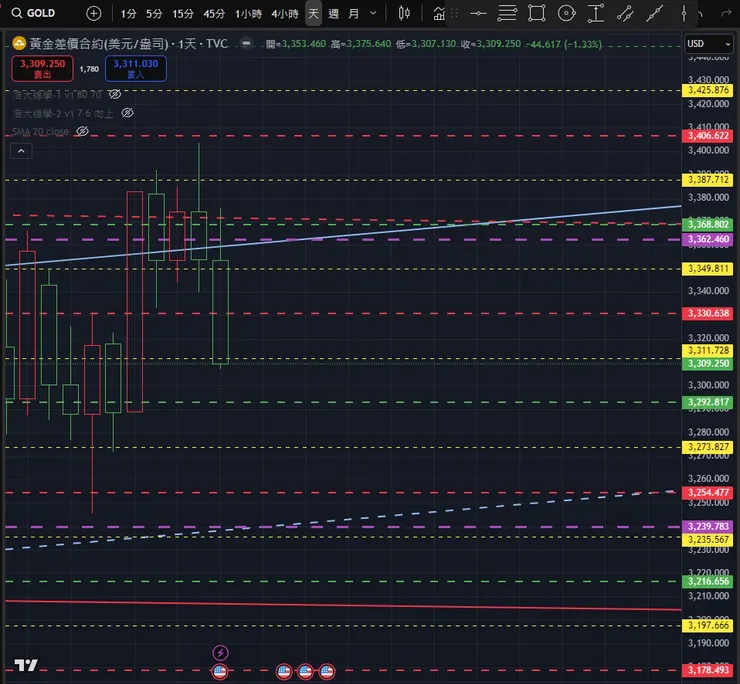The image size is (740, 684).
Task: Click the plus circle compare/add symbol icon
Action: tap(94, 13)
